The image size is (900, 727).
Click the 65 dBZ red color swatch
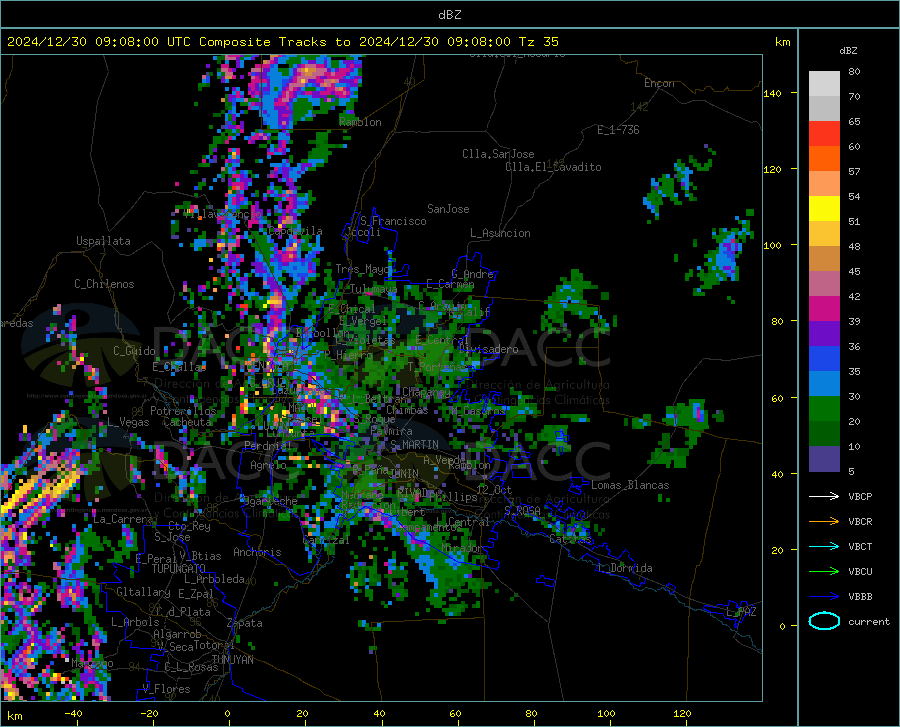[x=824, y=133]
